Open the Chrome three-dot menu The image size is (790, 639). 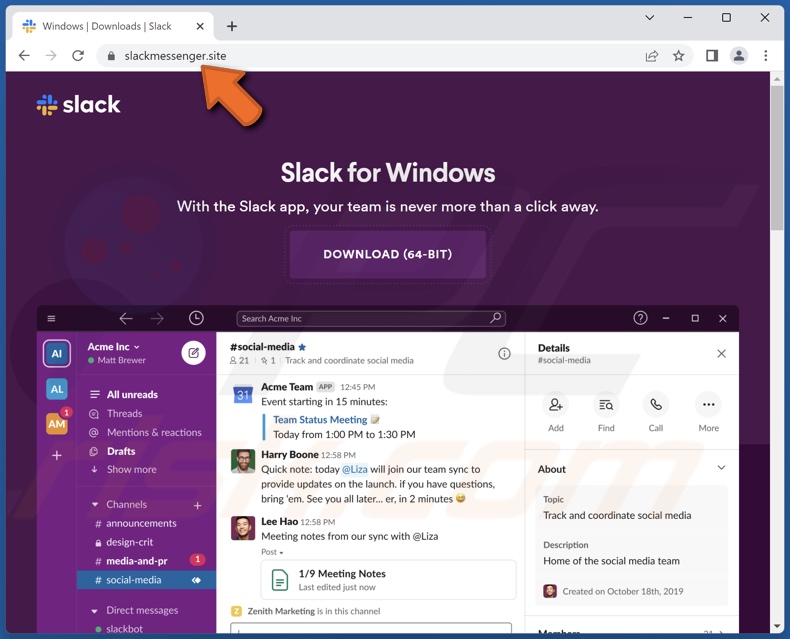(765, 55)
